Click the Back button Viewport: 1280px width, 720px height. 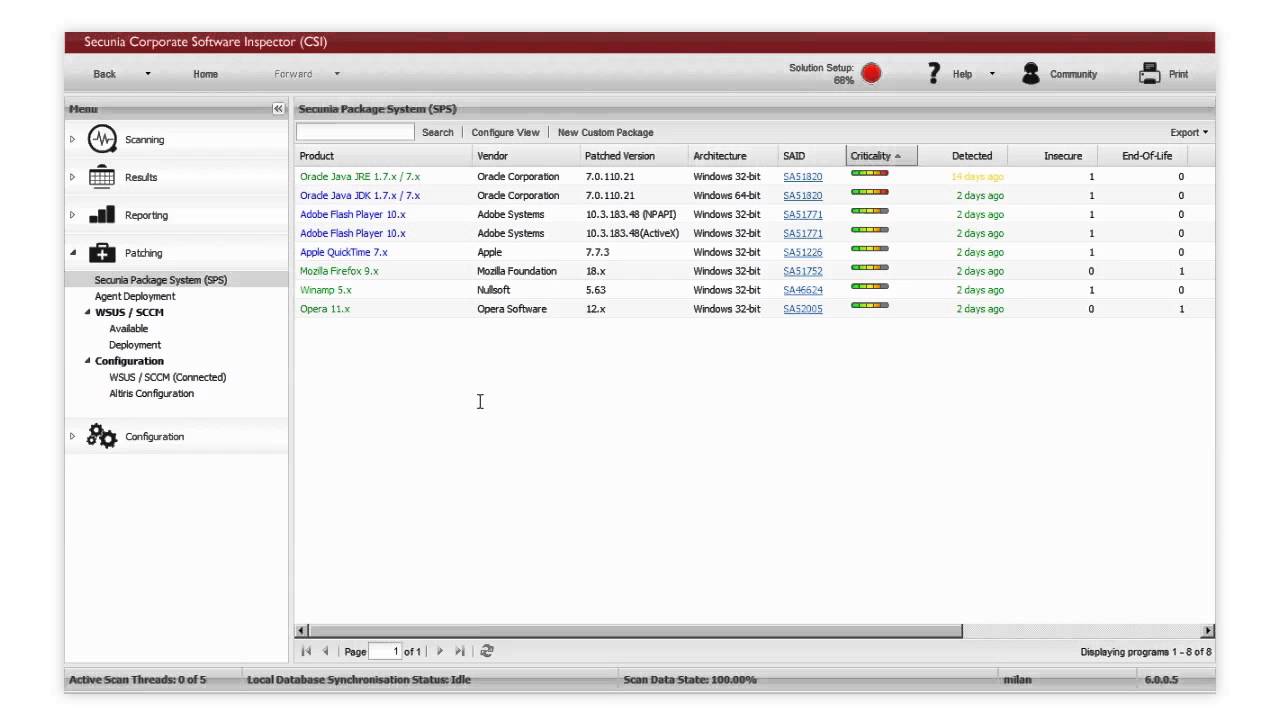coord(105,74)
